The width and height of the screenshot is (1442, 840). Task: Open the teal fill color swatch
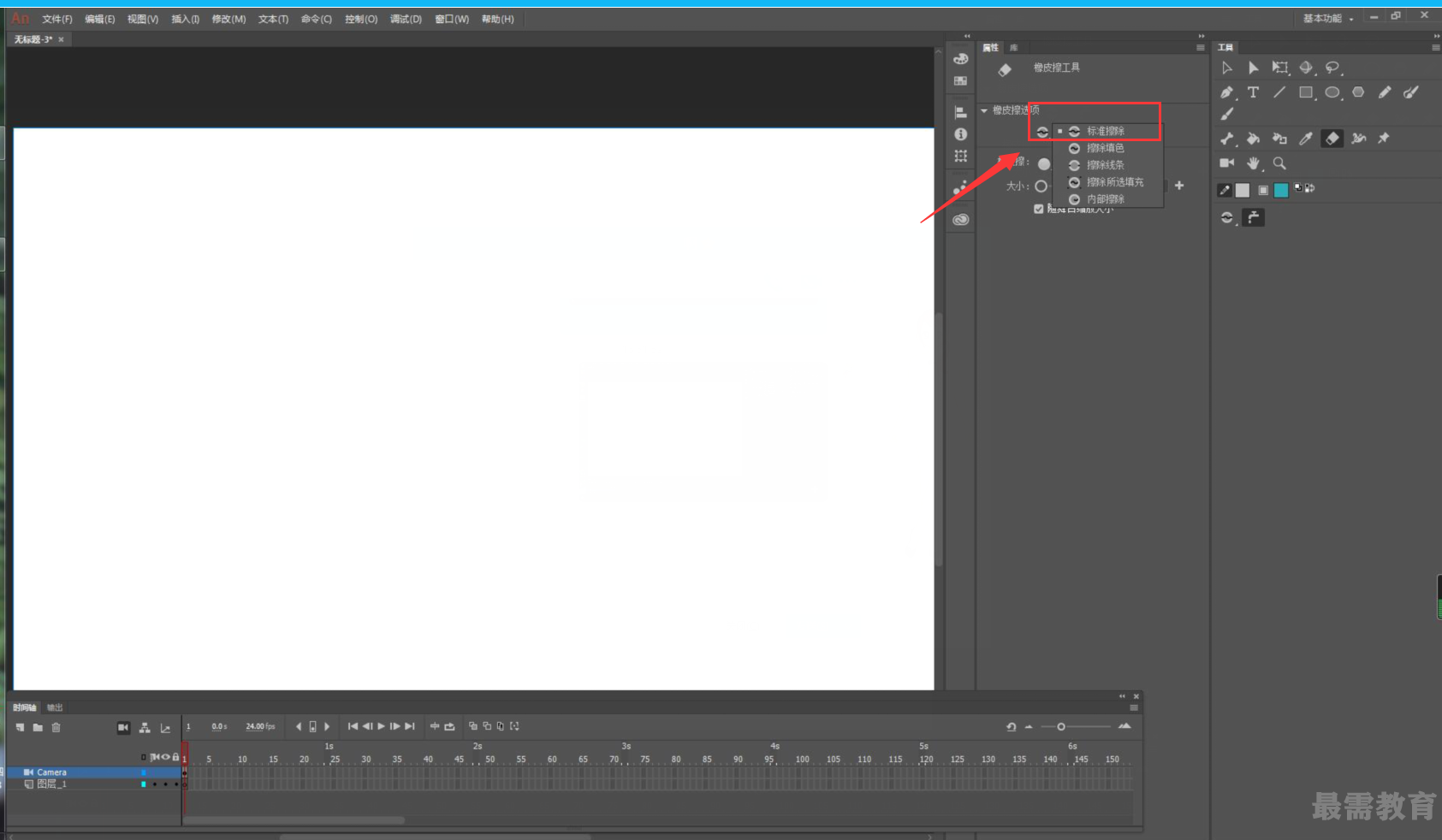(1281, 190)
